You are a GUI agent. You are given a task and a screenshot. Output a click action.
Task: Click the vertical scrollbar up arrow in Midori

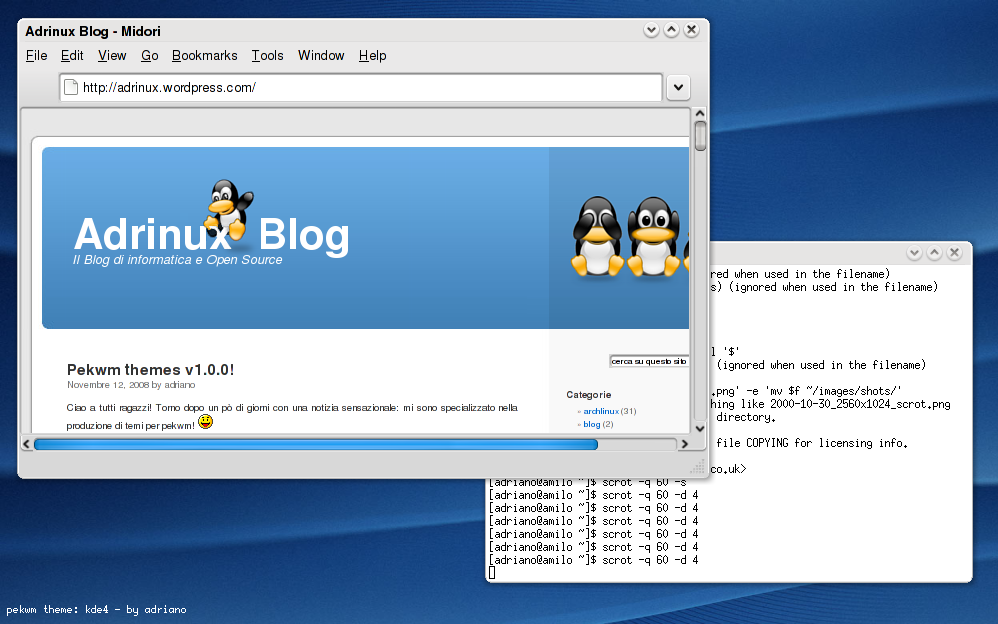point(700,114)
